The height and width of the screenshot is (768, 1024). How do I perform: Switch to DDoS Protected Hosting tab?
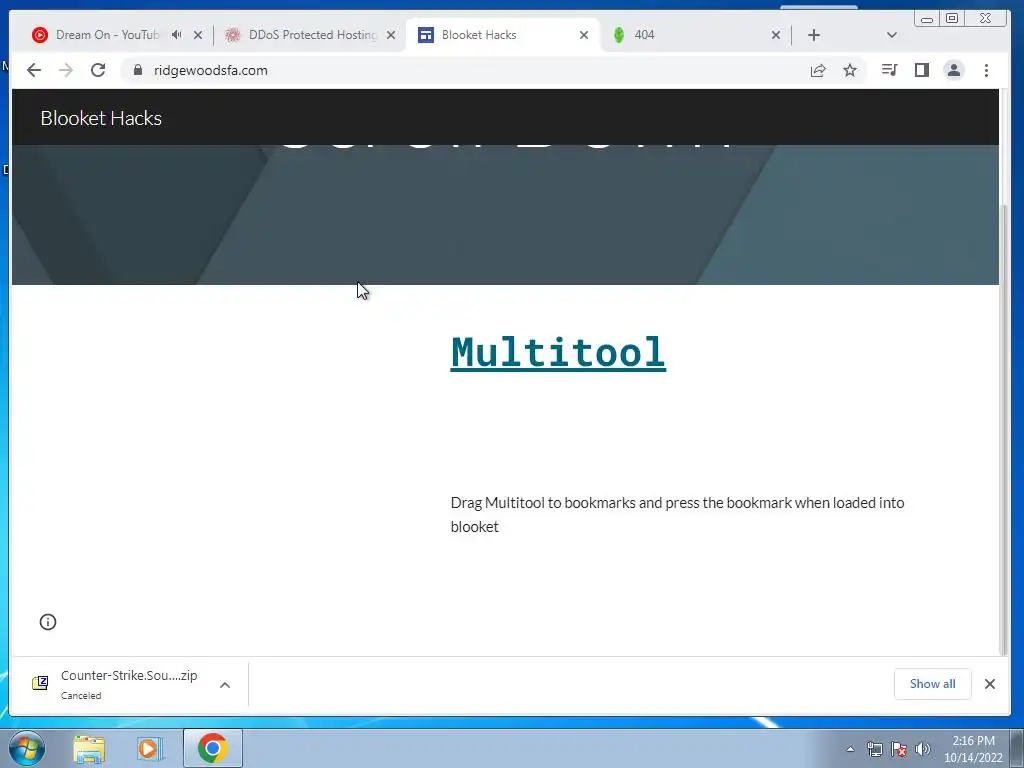310,35
